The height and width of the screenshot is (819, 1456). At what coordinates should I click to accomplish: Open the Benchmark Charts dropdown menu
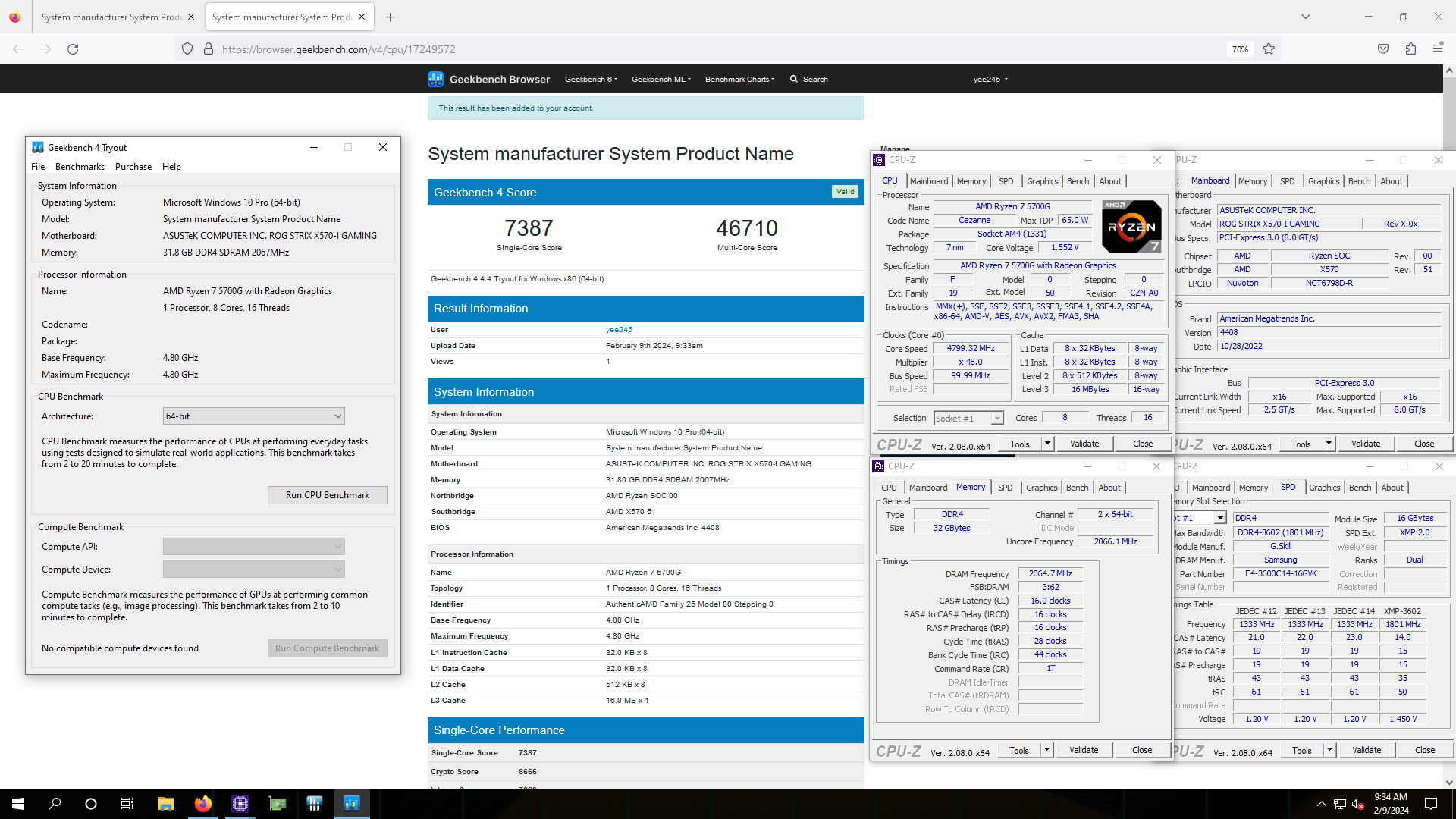740,79
